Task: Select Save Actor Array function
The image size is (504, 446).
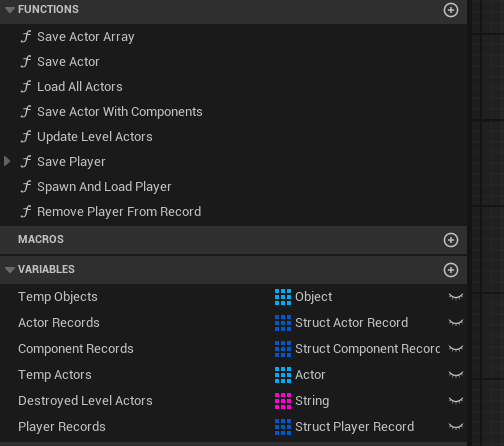Action: [86, 37]
